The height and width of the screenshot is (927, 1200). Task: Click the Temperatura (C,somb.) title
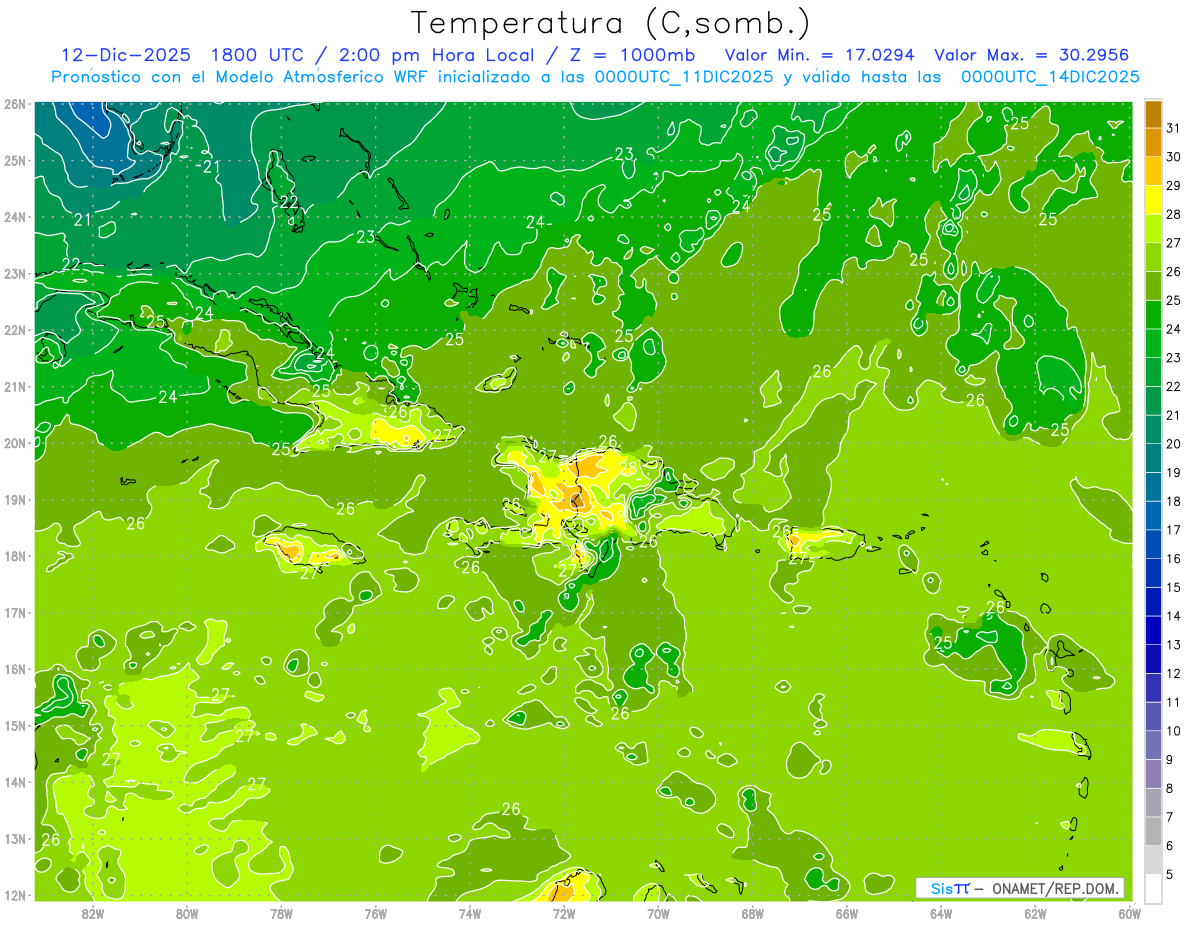click(610, 23)
